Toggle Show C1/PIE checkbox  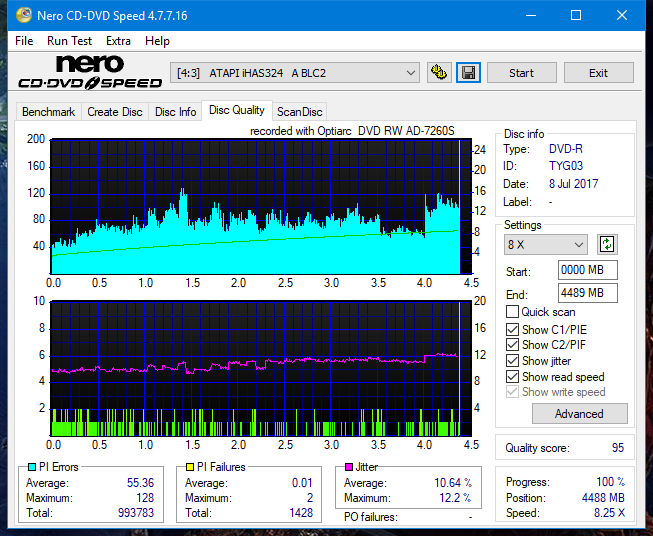pyautogui.click(x=512, y=329)
